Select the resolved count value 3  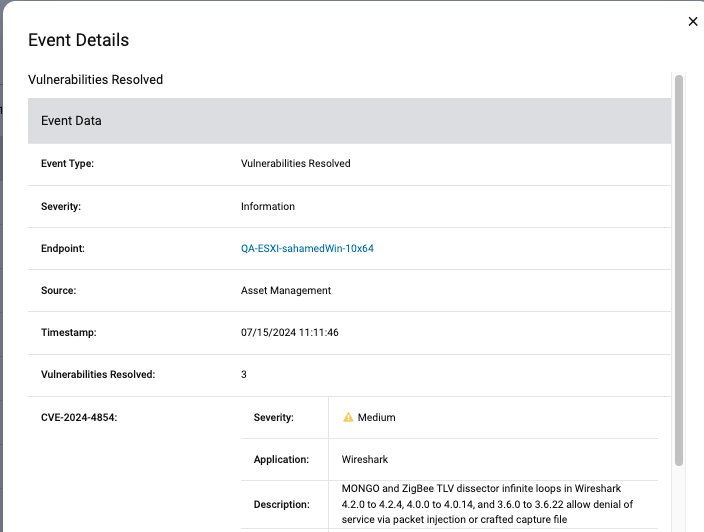(244, 374)
